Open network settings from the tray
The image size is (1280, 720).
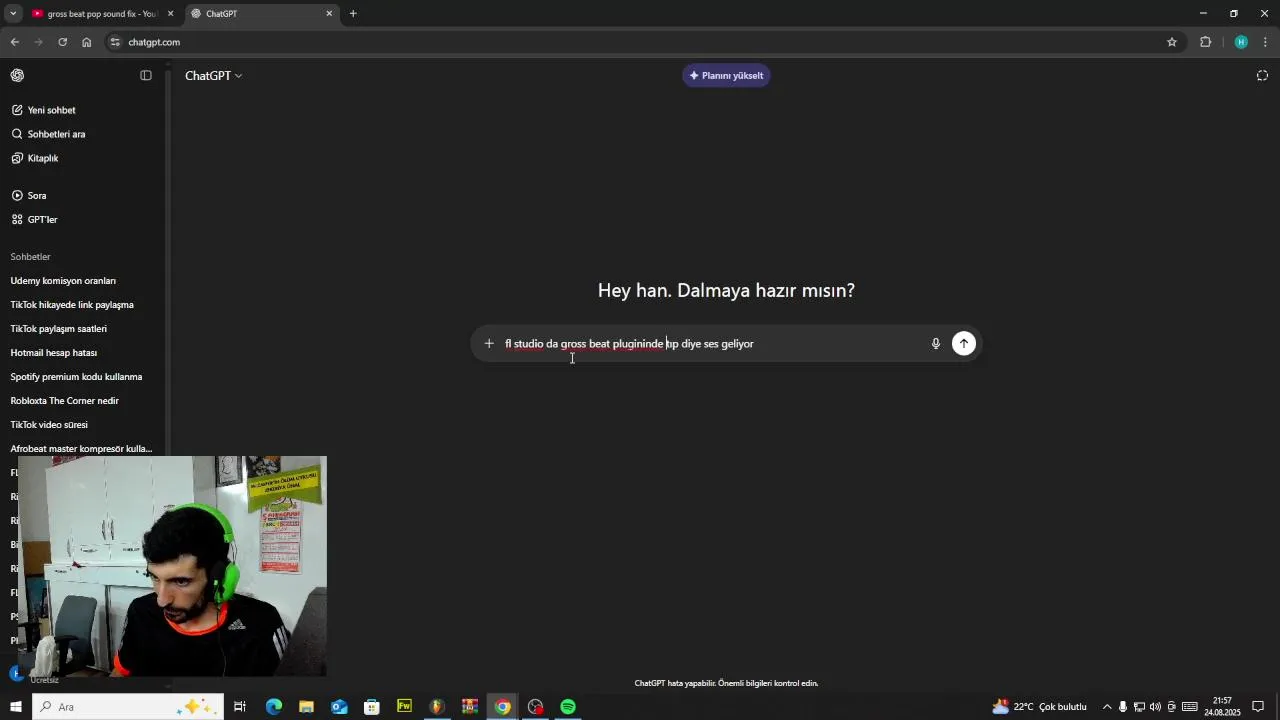pyautogui.click(x=1139, y=707)
